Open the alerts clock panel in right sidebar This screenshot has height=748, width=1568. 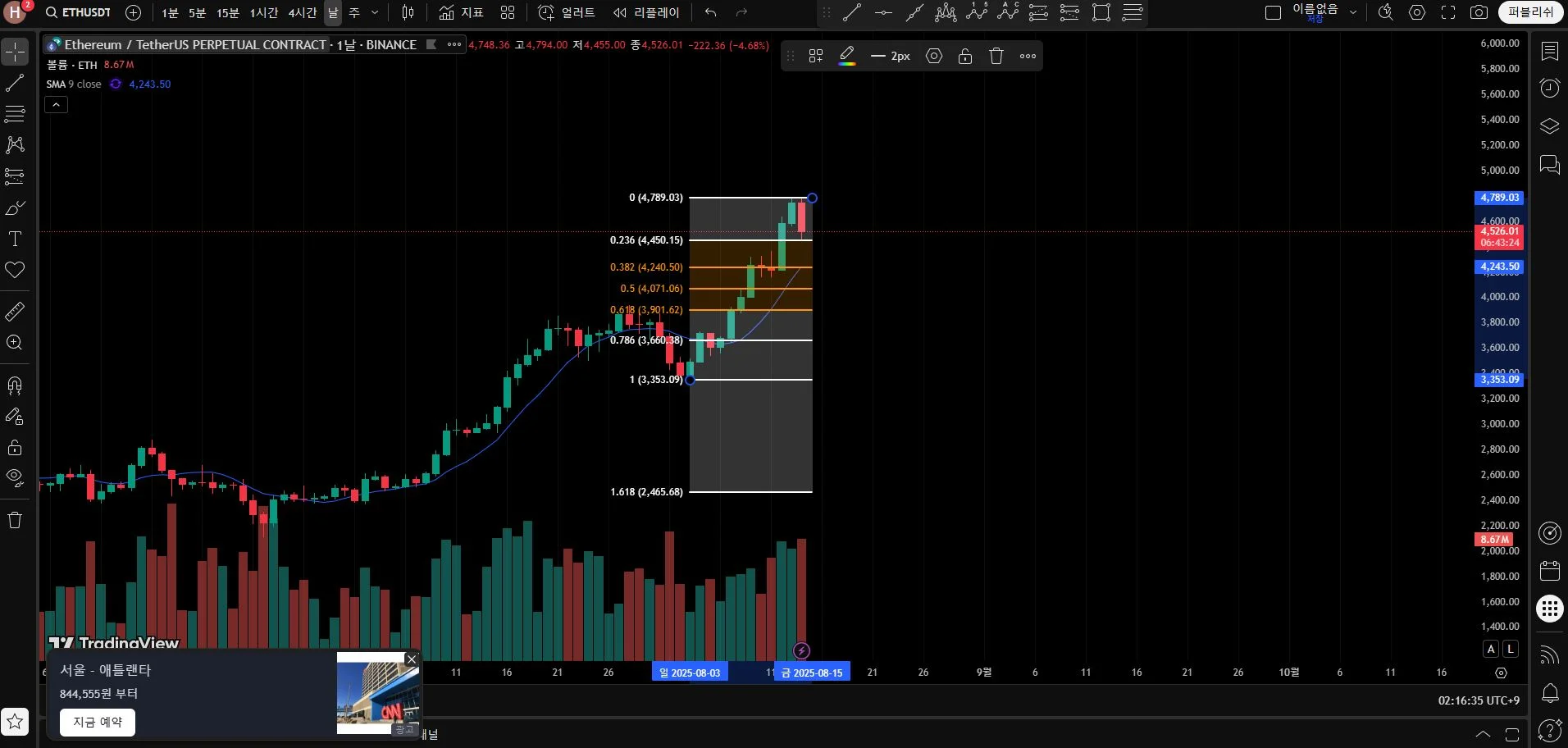[x=1550, y=89]
